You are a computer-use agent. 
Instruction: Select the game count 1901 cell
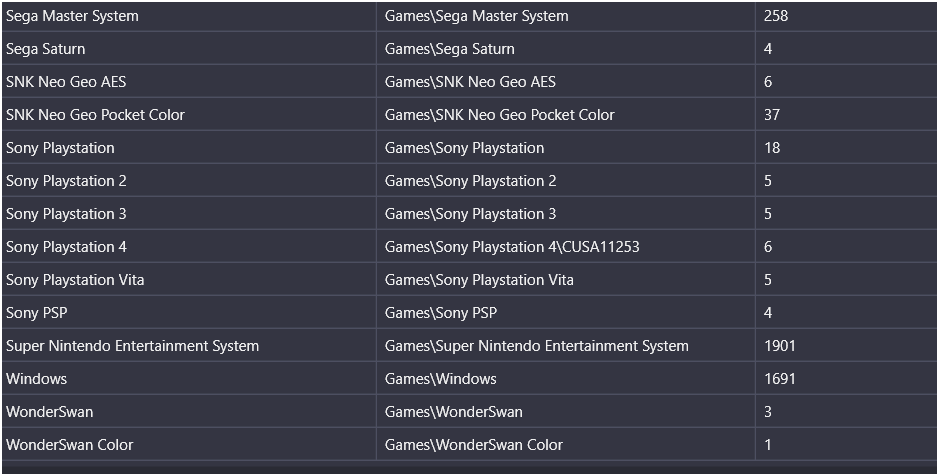[780, 346]
